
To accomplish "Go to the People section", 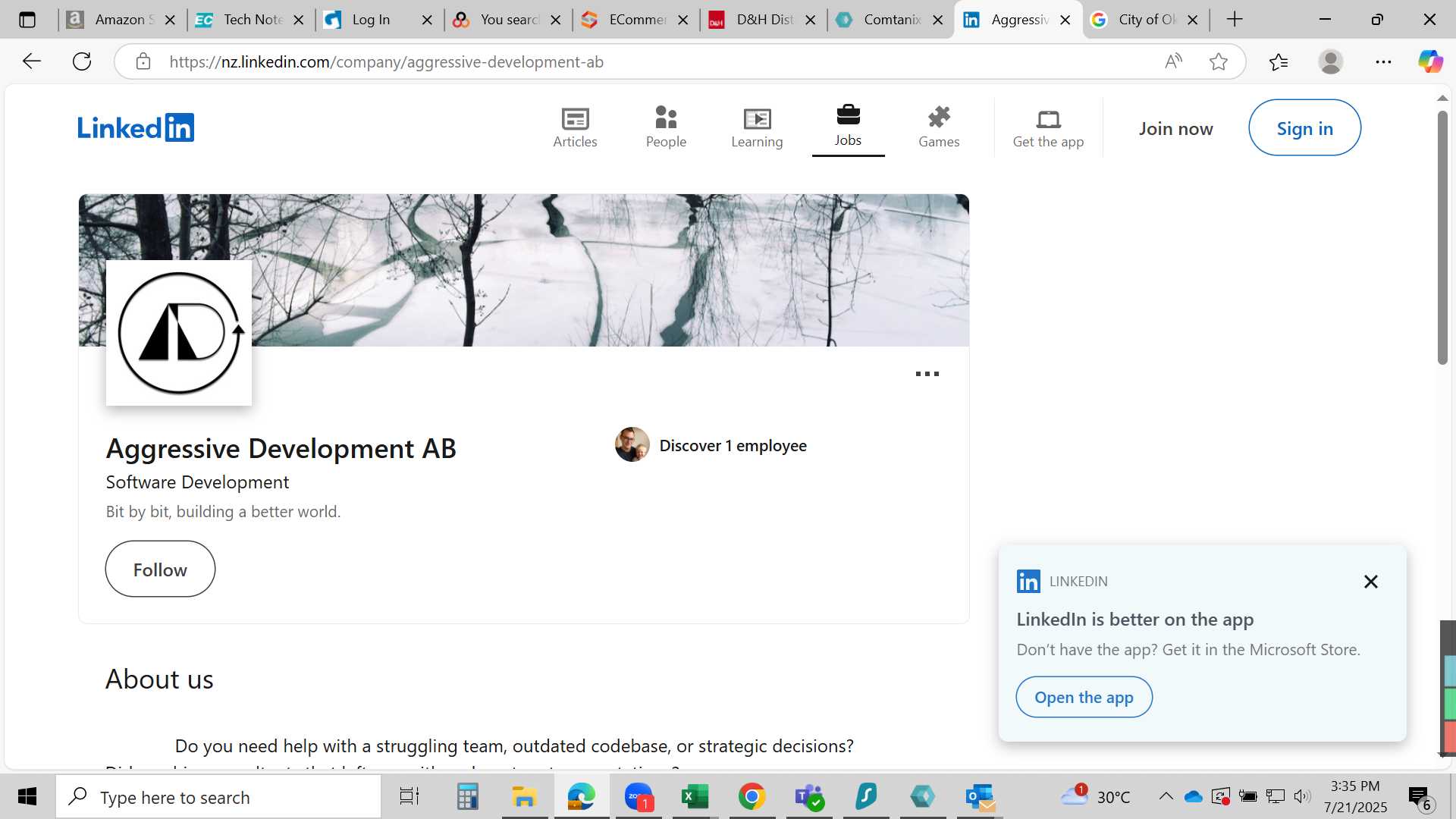I will 666,127.
